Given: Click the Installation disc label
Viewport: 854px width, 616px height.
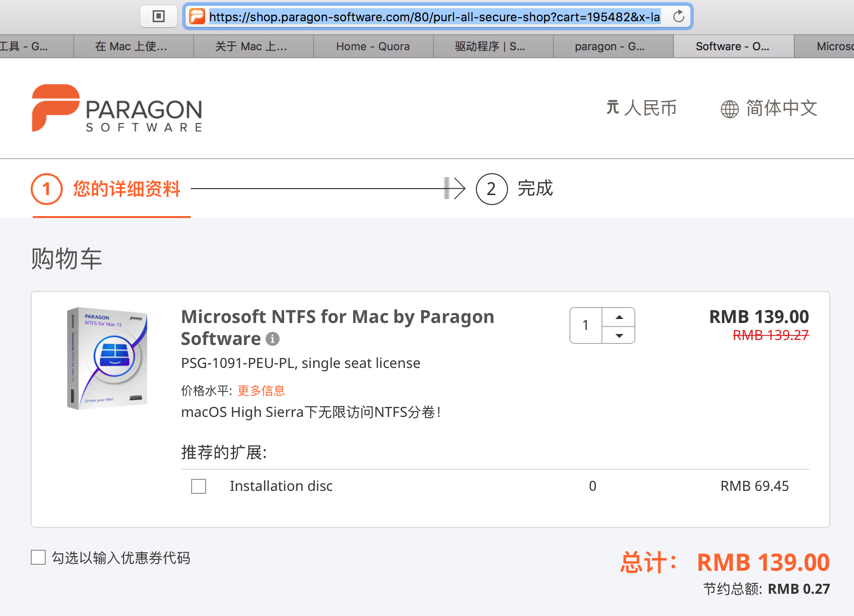Looking at the screenshot, I should 281,486.
